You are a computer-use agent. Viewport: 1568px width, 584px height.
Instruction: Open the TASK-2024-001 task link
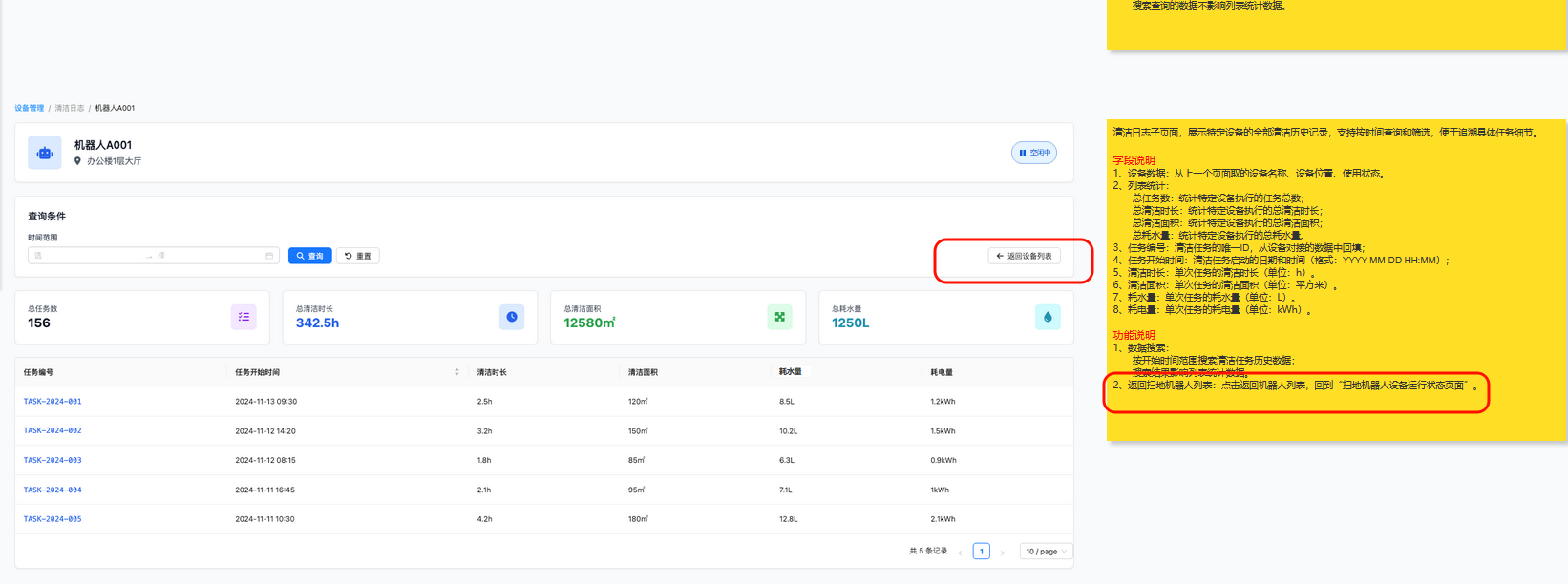point(53,402)
